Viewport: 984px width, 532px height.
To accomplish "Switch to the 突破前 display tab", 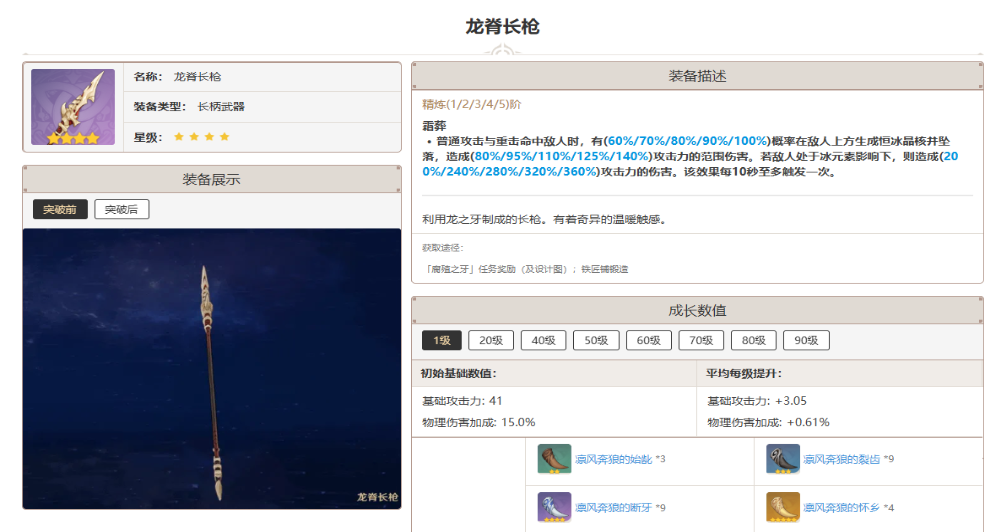I will (x=59, y=209).
